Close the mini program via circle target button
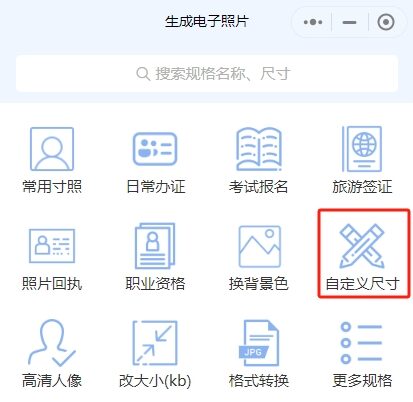Image resolution: width=413 pixels, height=402 pixels. click(386, 22)
